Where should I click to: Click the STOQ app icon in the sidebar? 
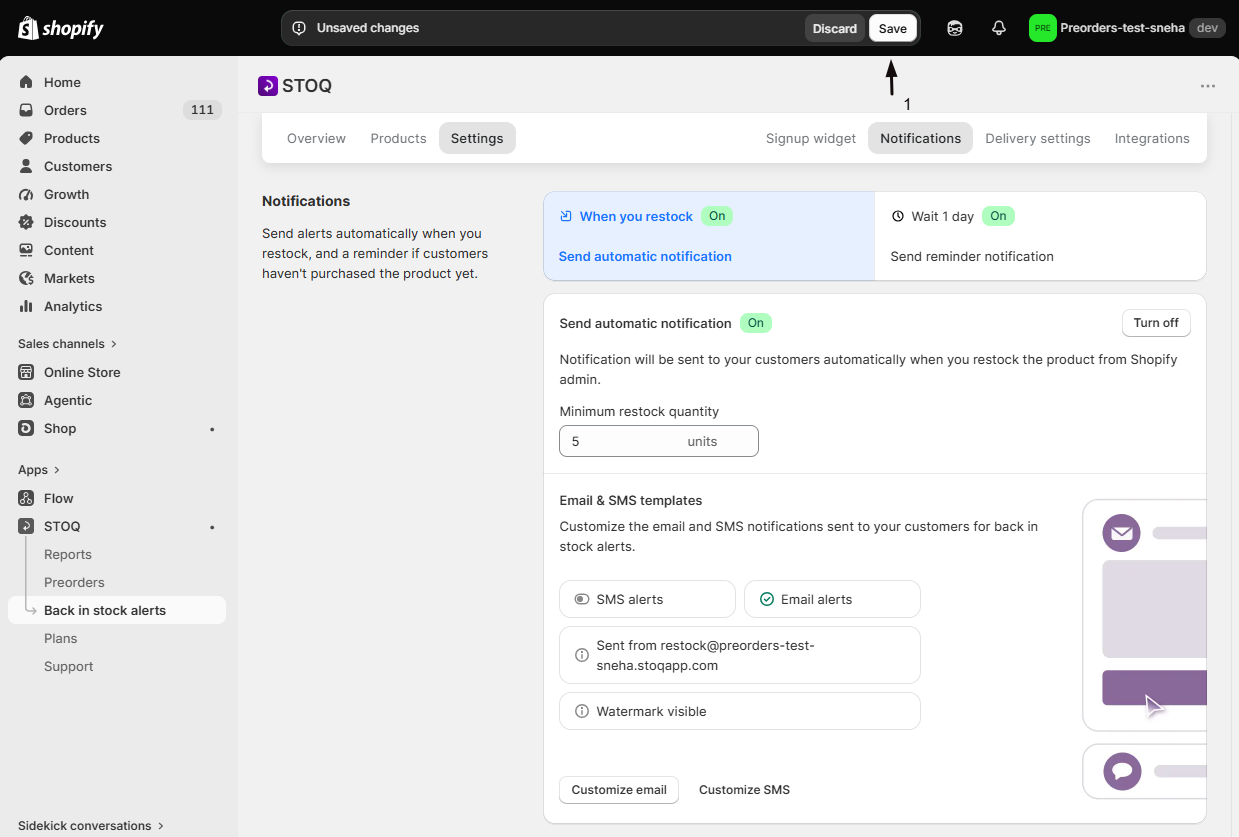click(x=26, y=526)
